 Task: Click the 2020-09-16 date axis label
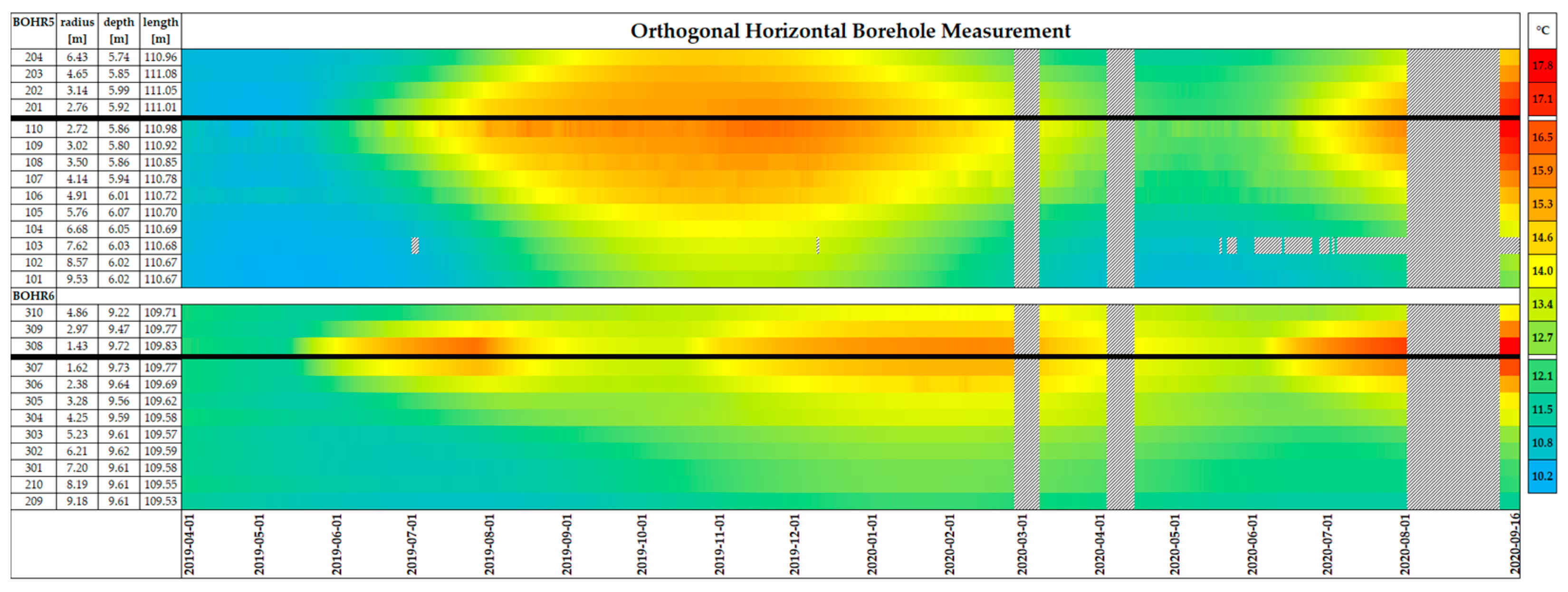(1515, 544)
